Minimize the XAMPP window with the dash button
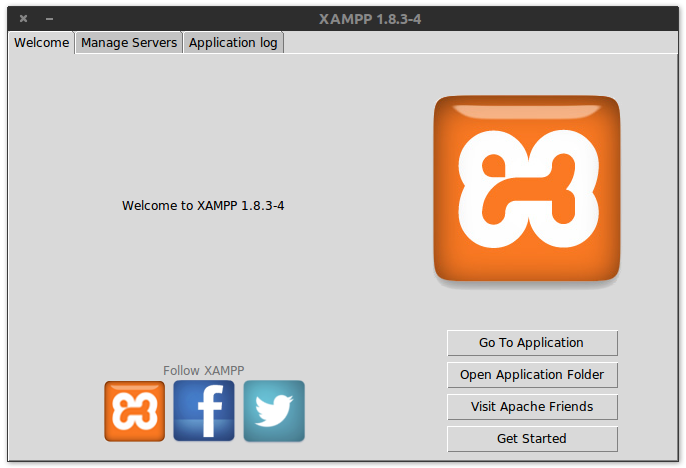The width and height of the screenshot is (686, 468). [x=49, y=19]
